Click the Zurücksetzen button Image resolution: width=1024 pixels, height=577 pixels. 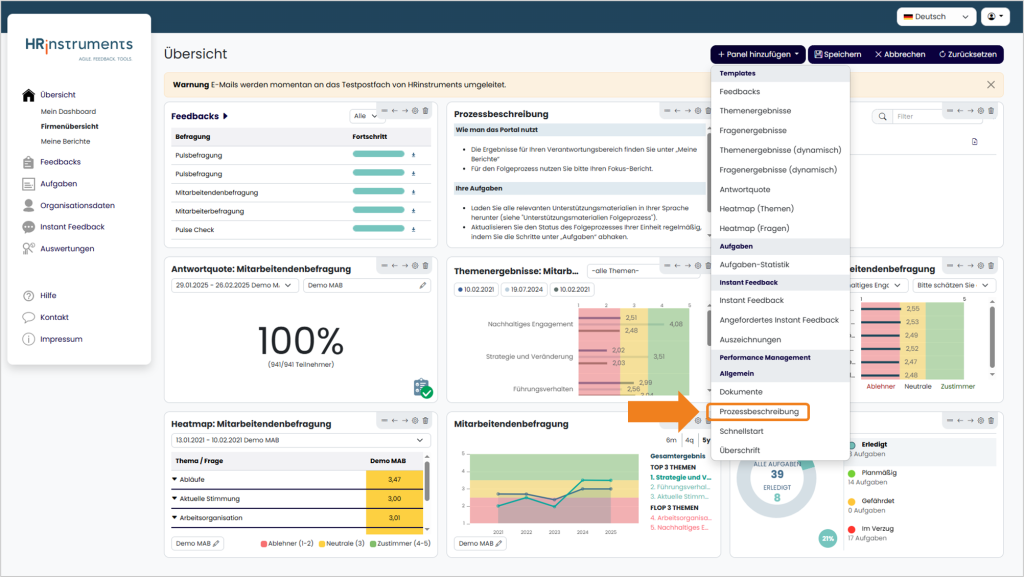pyautogui.click(x=967, y=54)
